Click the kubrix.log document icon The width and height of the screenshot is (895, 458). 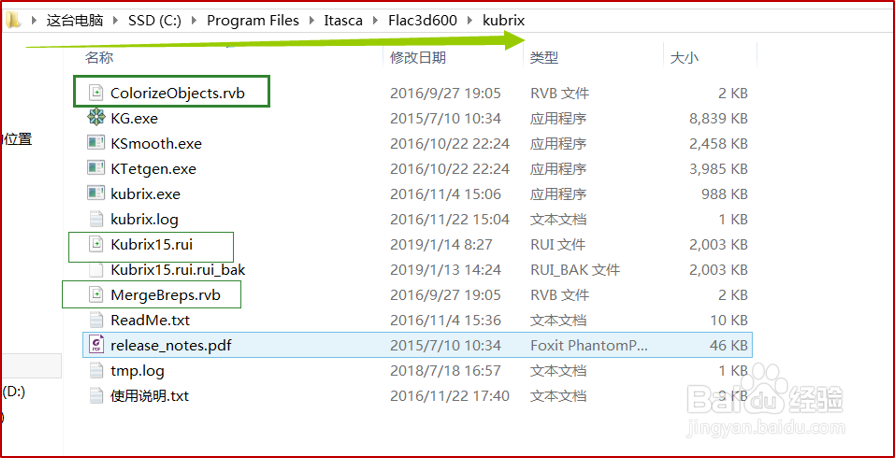click(x=96, y=219)
